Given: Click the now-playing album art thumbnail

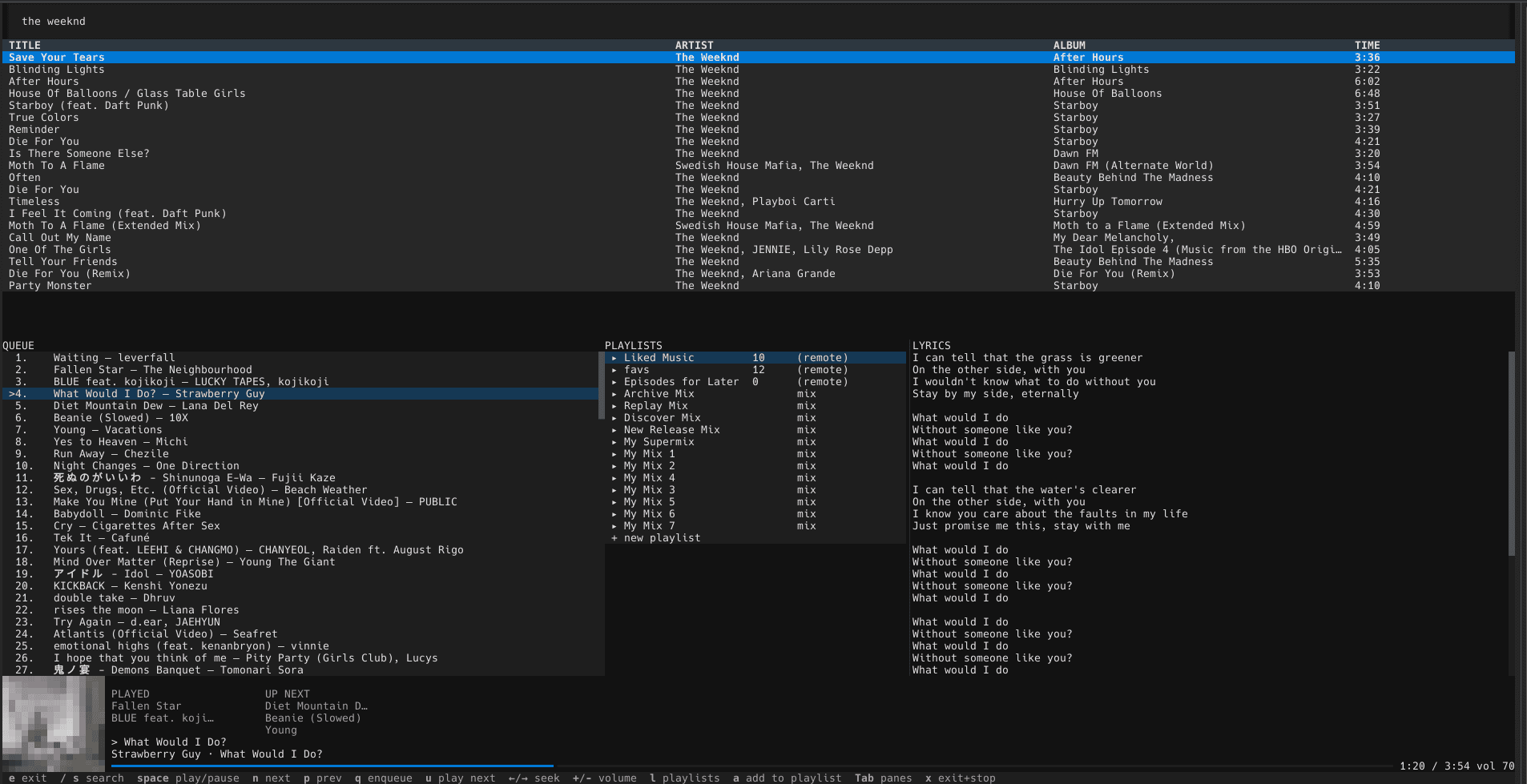Looking at the screenshot, I should pyautogui.click(x=54, y=724).
